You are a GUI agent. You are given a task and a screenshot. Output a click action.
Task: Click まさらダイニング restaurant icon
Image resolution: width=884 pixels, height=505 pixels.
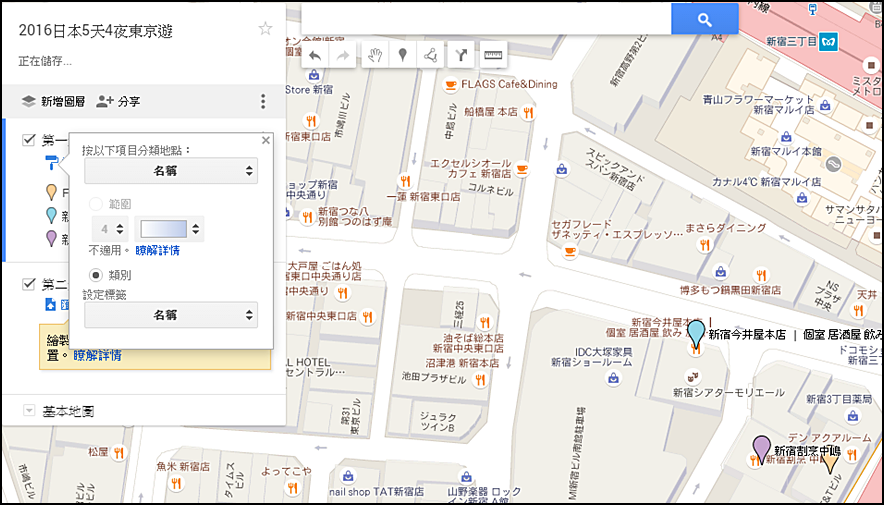pyautogui.click(x=704, y=245)
